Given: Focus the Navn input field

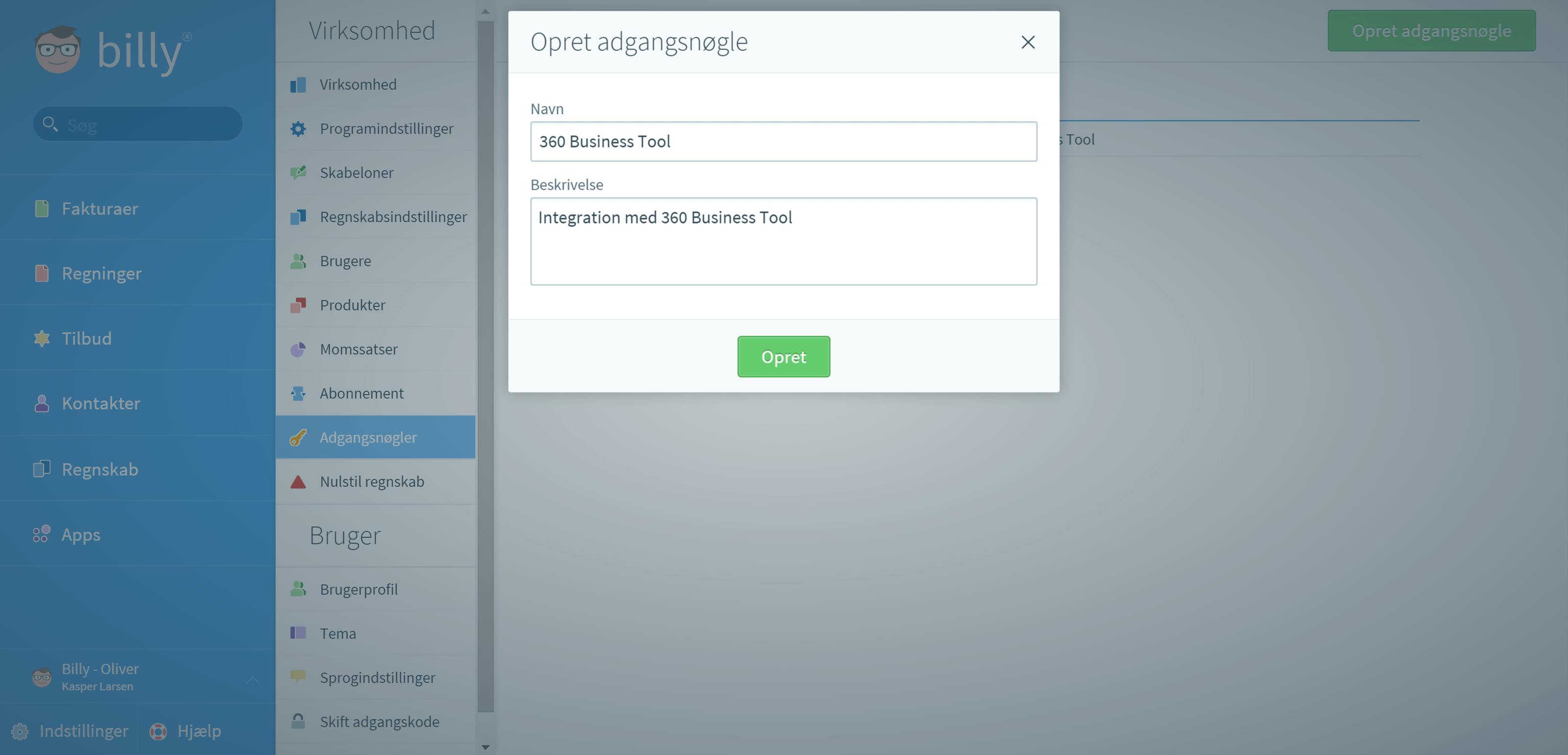Looking at the screenshot, I should click(784, 141).
